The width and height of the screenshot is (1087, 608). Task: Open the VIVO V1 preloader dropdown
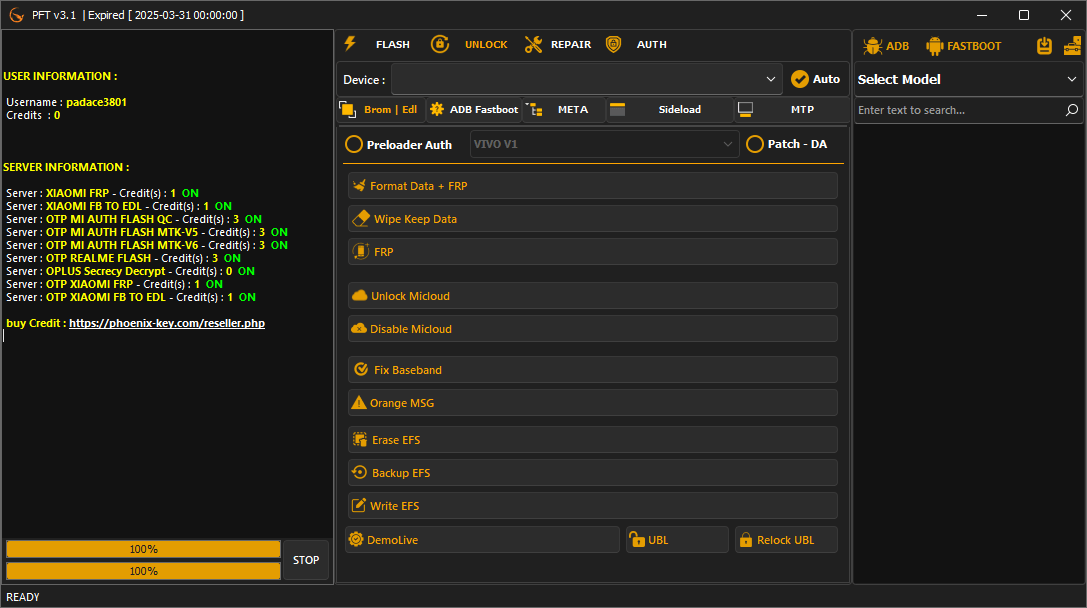(x=604, y=144)
